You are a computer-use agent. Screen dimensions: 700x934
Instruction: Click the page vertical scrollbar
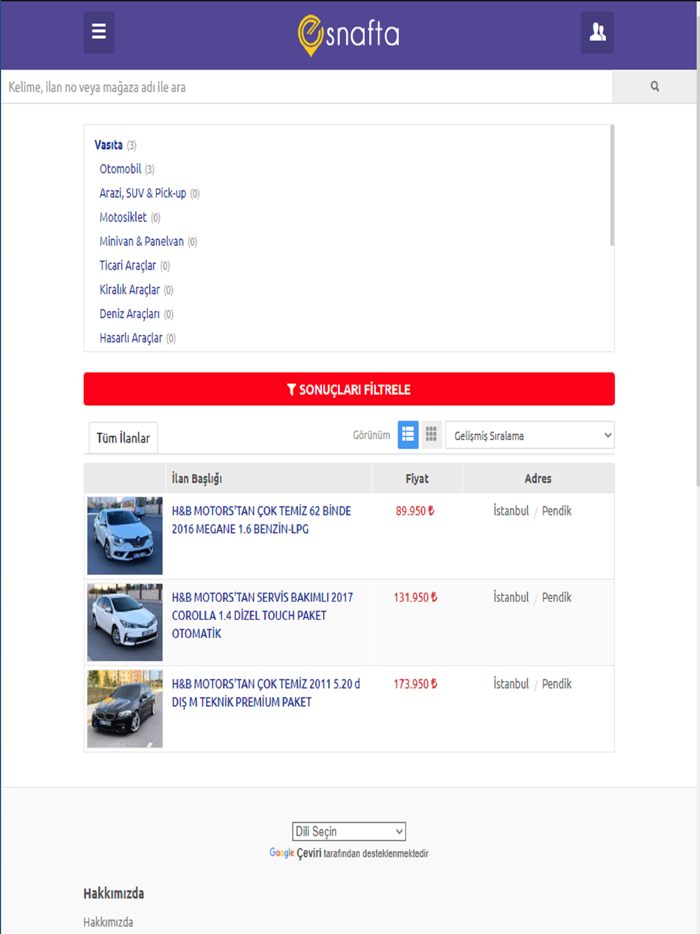698,250
